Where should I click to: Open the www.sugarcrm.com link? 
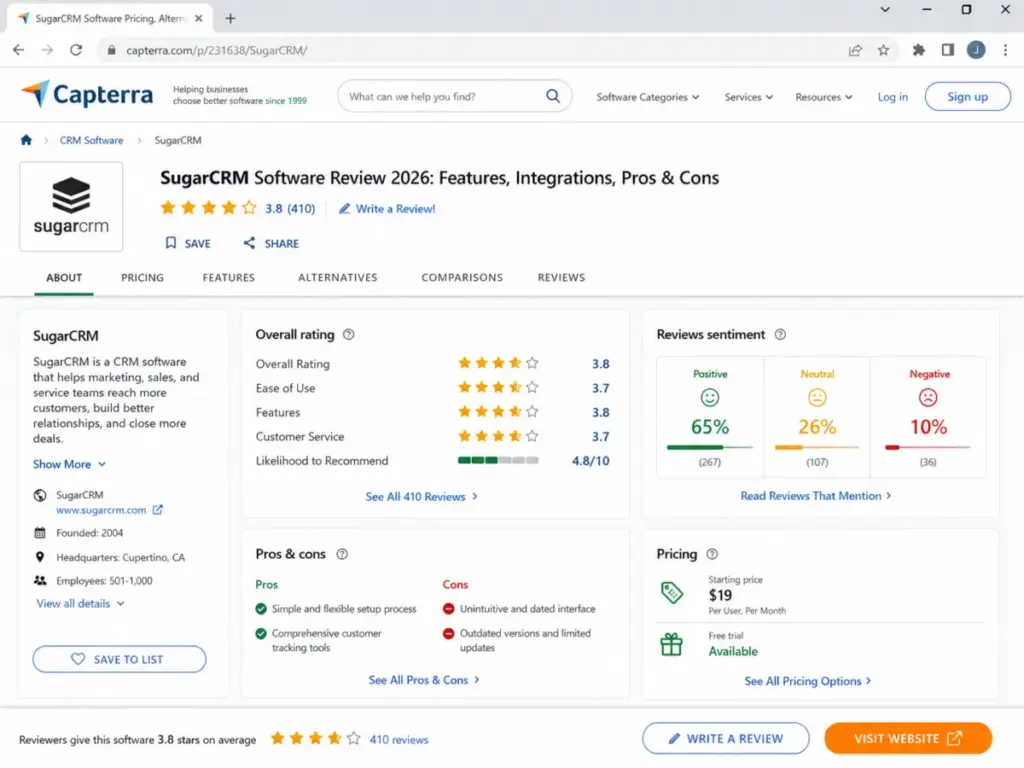(x=101, y=510)
